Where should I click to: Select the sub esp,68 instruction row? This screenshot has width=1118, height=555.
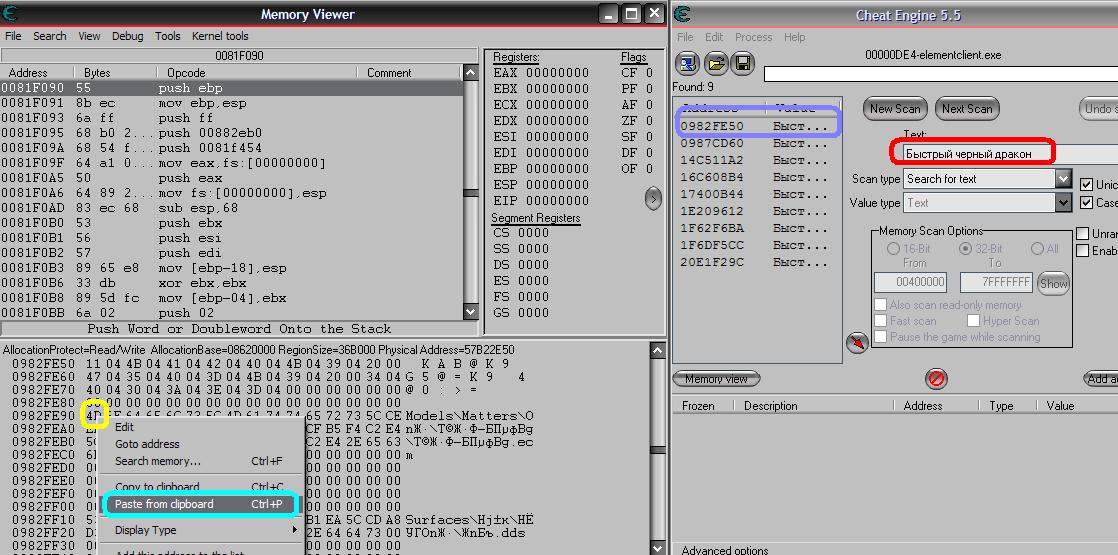pyautogui.click(x=231, y=208)
